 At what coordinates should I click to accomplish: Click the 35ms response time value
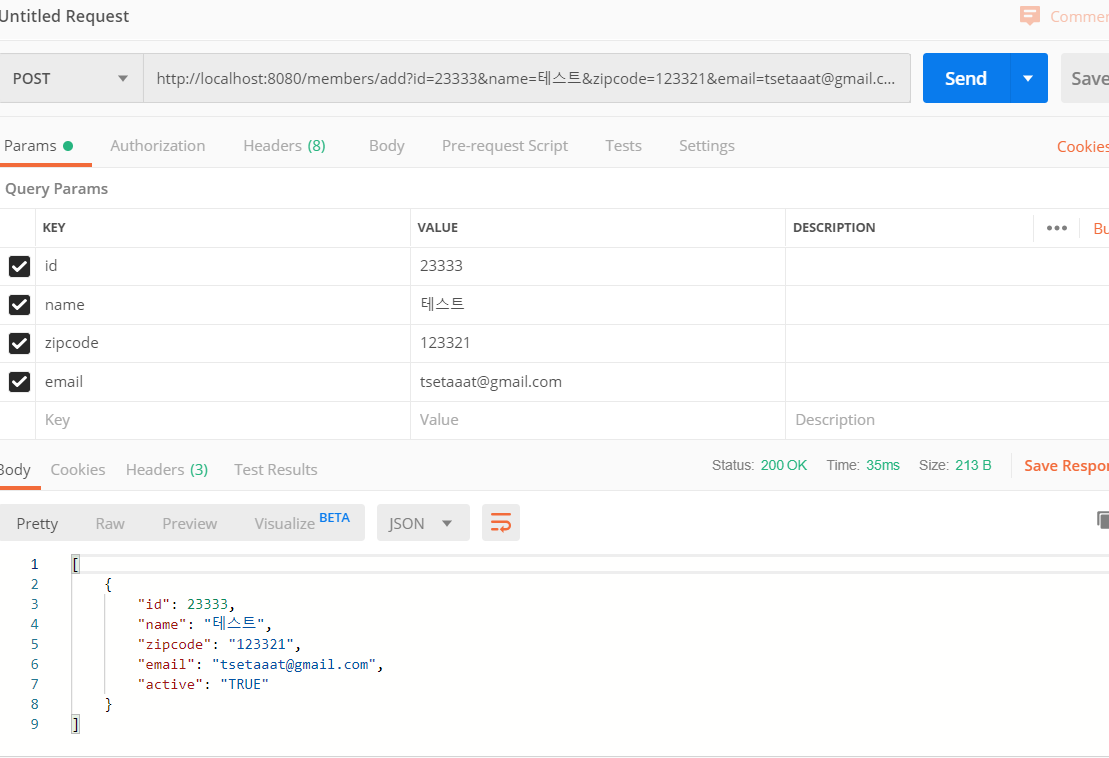point(883,465)
